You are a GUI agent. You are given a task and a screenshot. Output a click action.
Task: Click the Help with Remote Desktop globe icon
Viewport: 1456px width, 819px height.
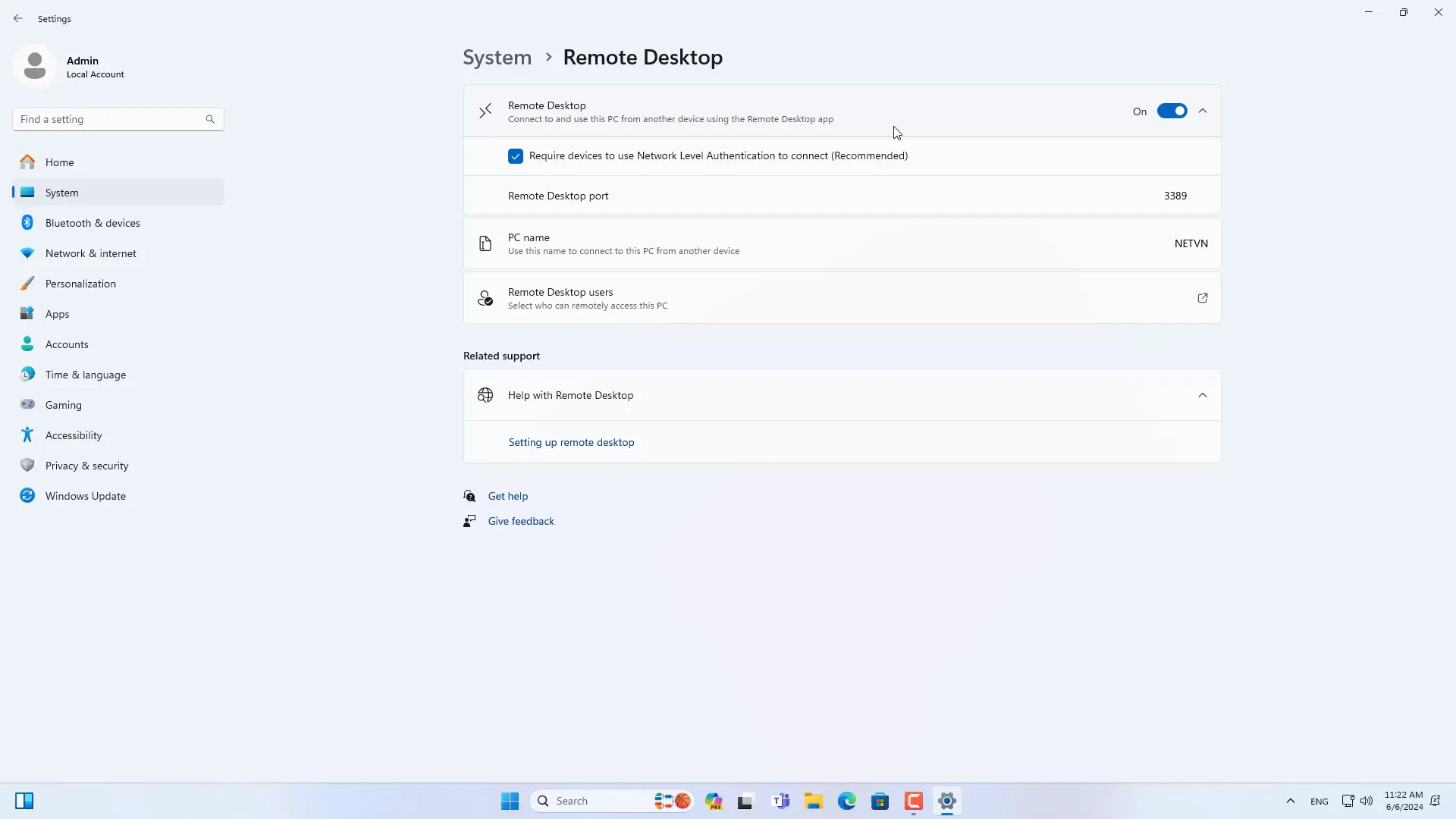click(485, 394)
